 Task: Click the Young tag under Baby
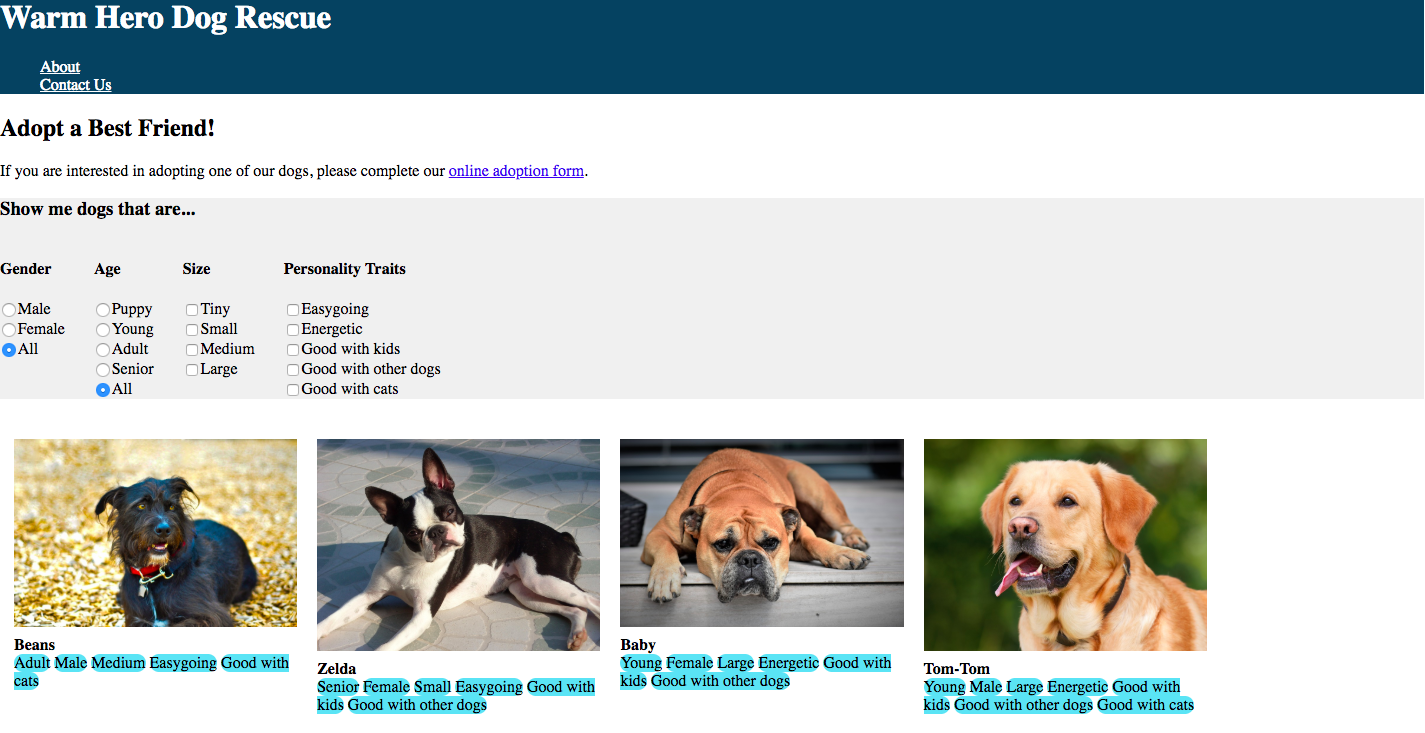point(641,663)
